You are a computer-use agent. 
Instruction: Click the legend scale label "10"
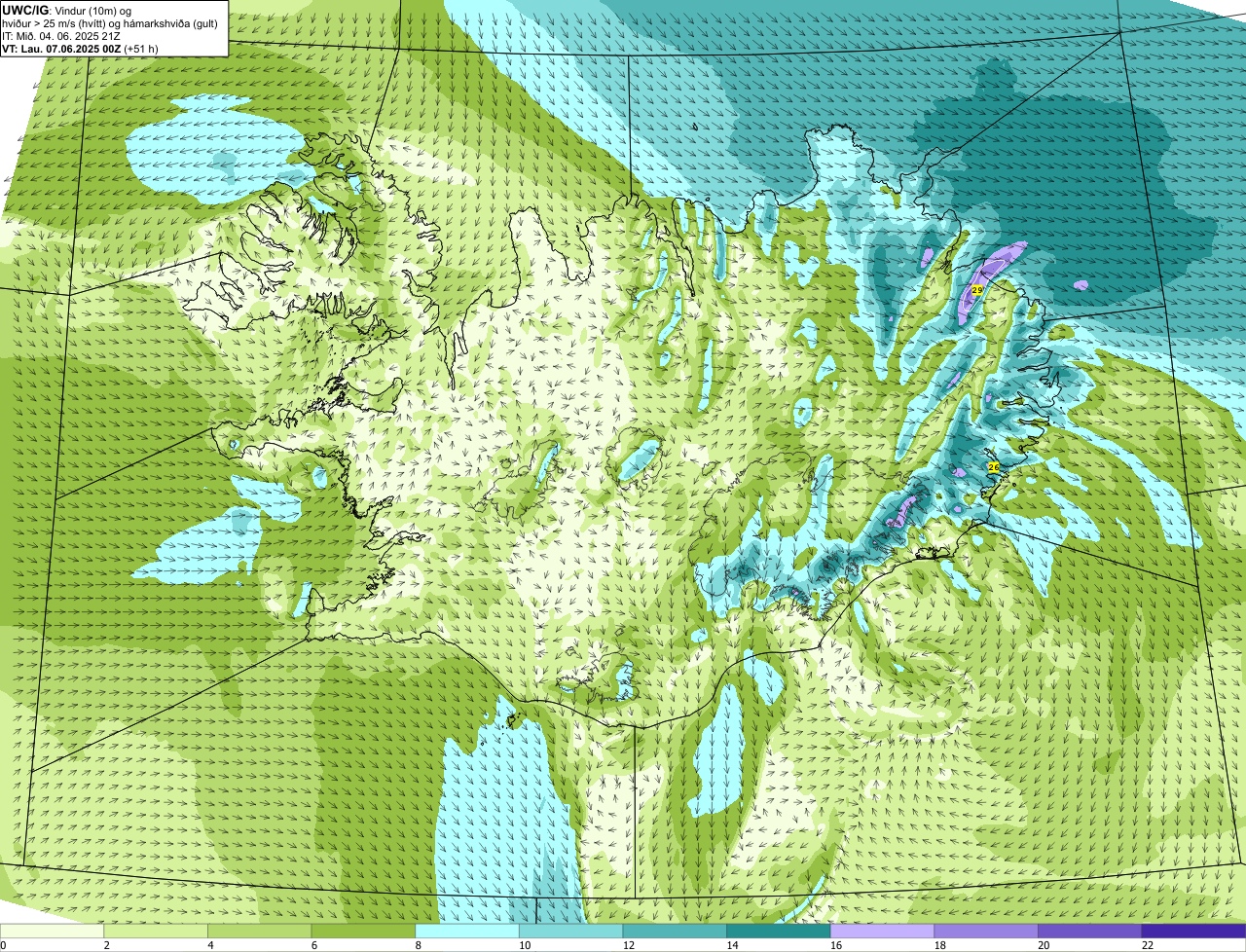525,945
